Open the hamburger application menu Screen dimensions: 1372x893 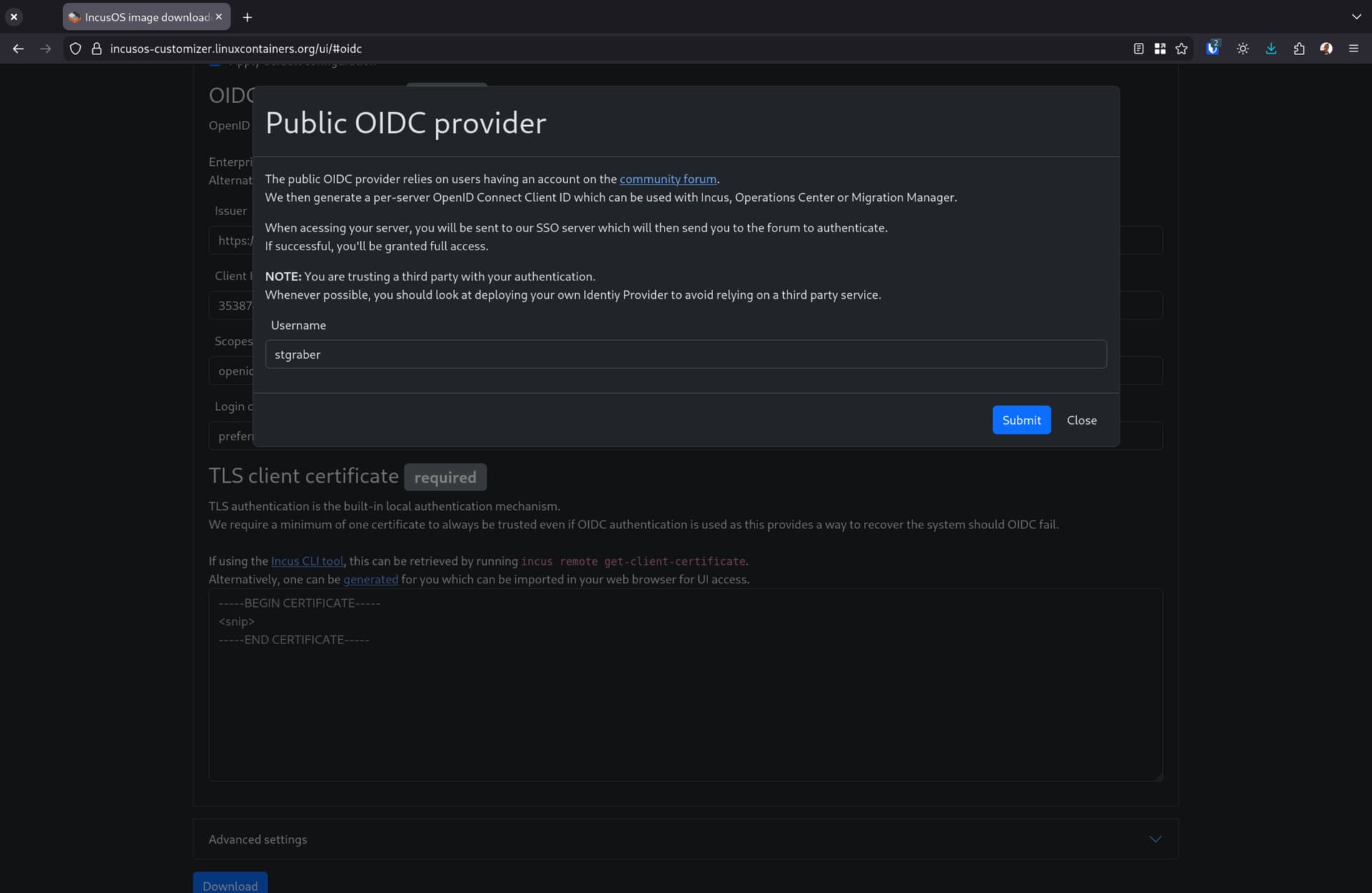[1353, 49]
